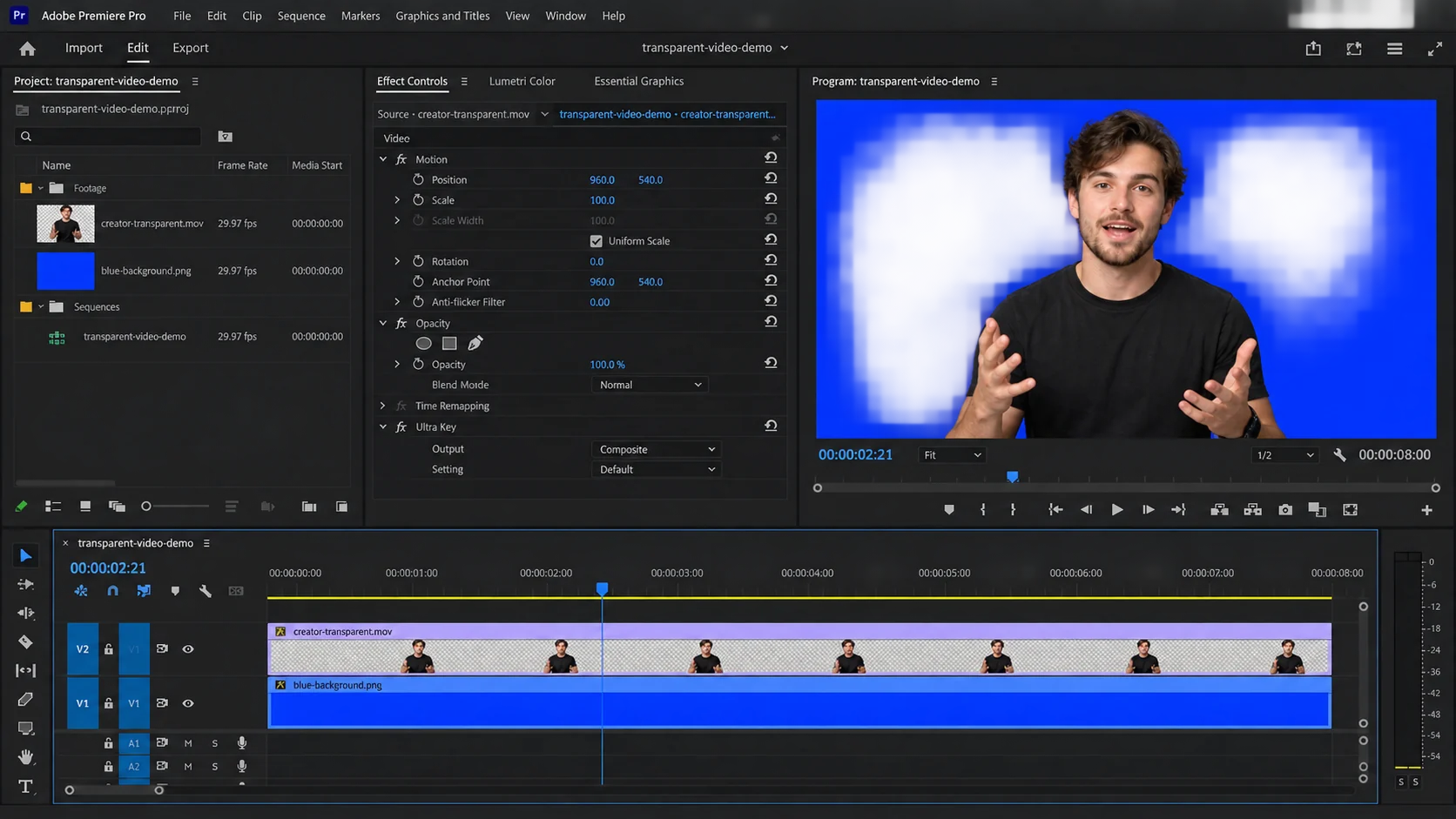1456x819 pixels.
Task: Select the Rectangle shape tool
Action: click(x=26, y=728)
